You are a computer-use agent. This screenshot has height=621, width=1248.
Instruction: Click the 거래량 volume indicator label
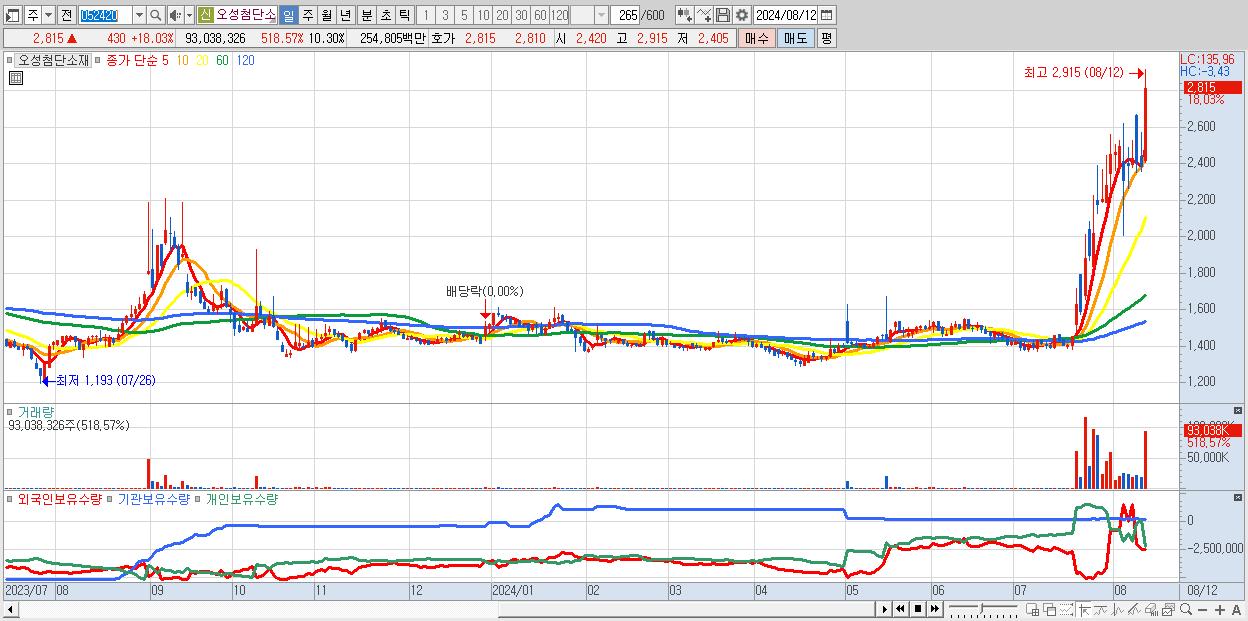click(36, 412)
